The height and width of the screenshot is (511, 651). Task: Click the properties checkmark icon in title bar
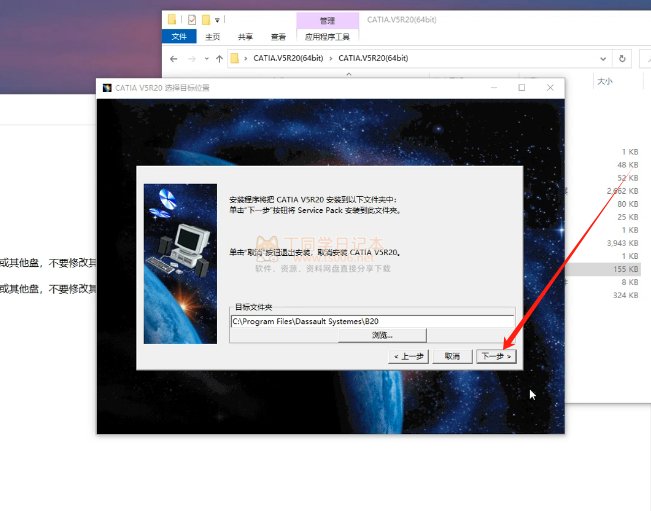coord(191,19)
